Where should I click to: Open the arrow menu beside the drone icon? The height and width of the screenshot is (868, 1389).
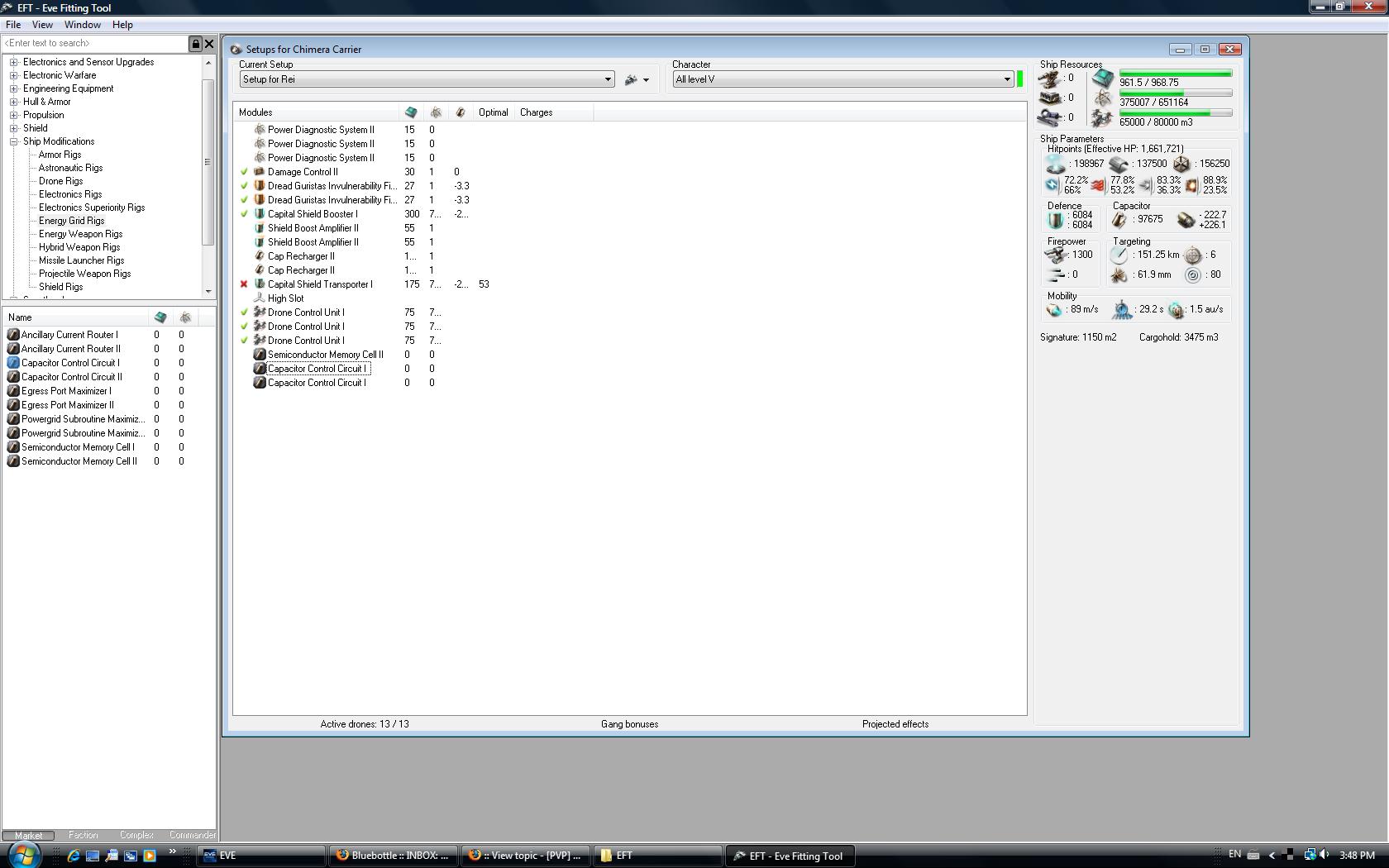(x=646, y=81)
